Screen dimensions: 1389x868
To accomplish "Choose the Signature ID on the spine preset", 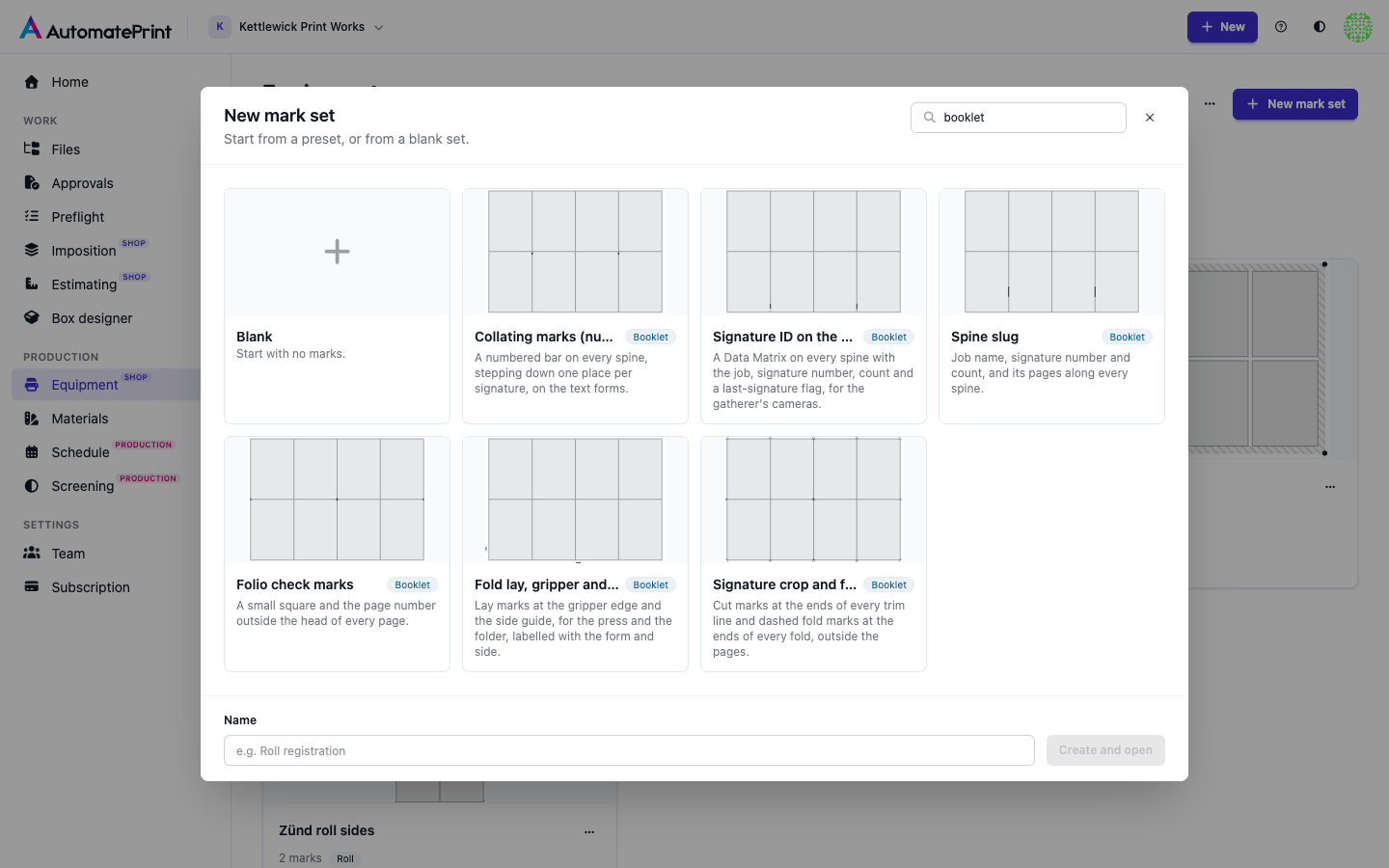I will pyautogui.click(x=813, y=306).
